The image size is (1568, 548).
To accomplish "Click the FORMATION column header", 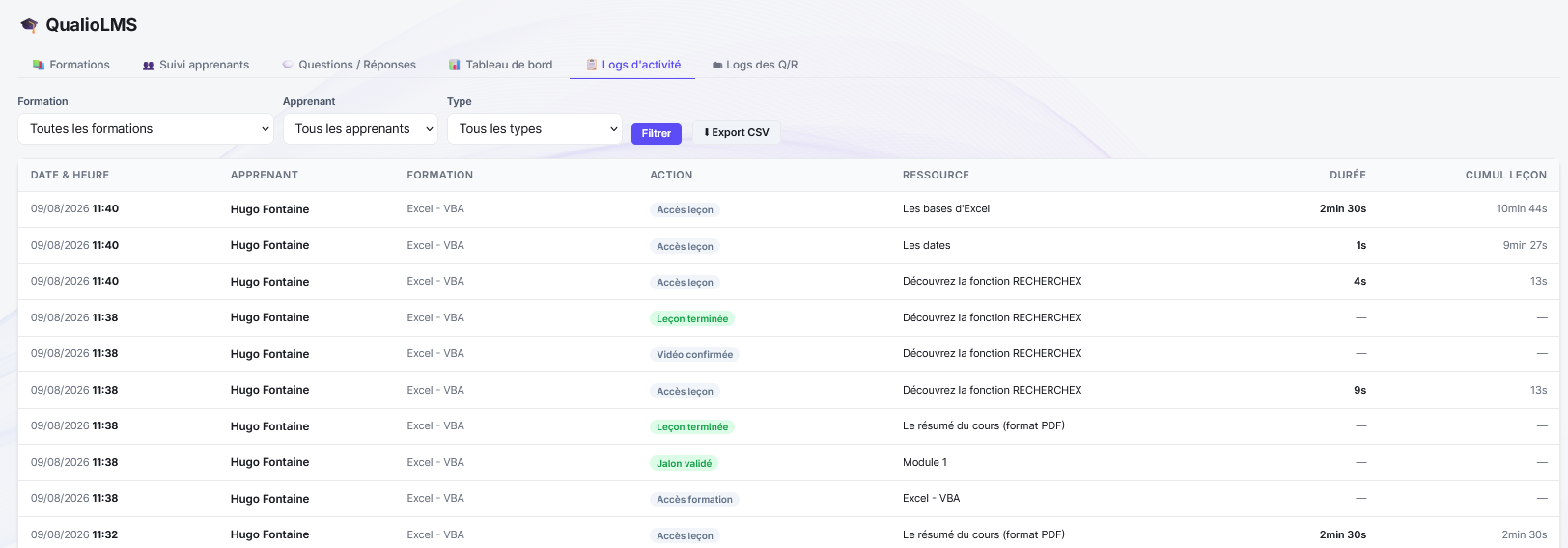I will [440, 176].
